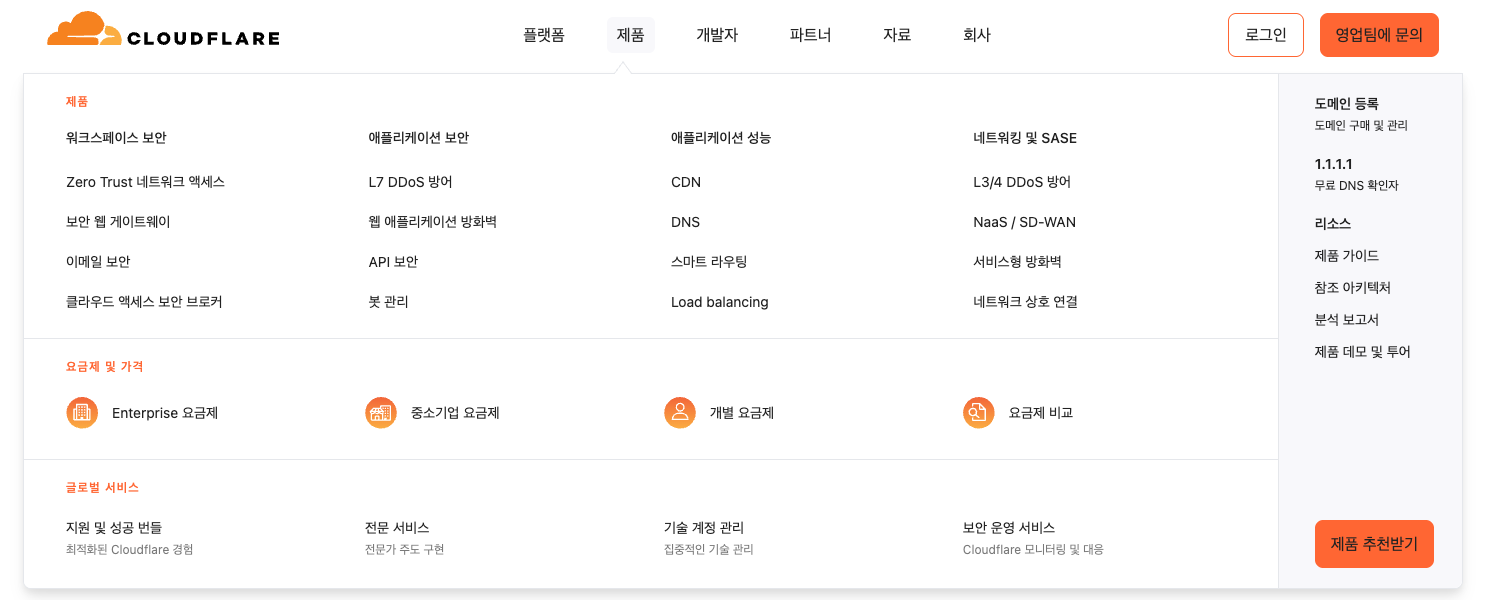Click the 제품 추천받기 button
The height and width of the screenshot is (600, 1509).
coord(1374,543)
